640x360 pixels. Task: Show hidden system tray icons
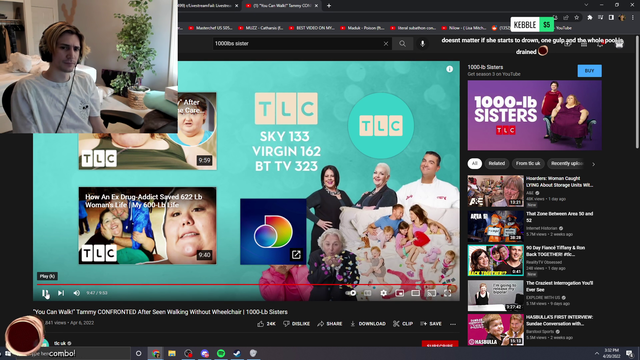(597, 353)
